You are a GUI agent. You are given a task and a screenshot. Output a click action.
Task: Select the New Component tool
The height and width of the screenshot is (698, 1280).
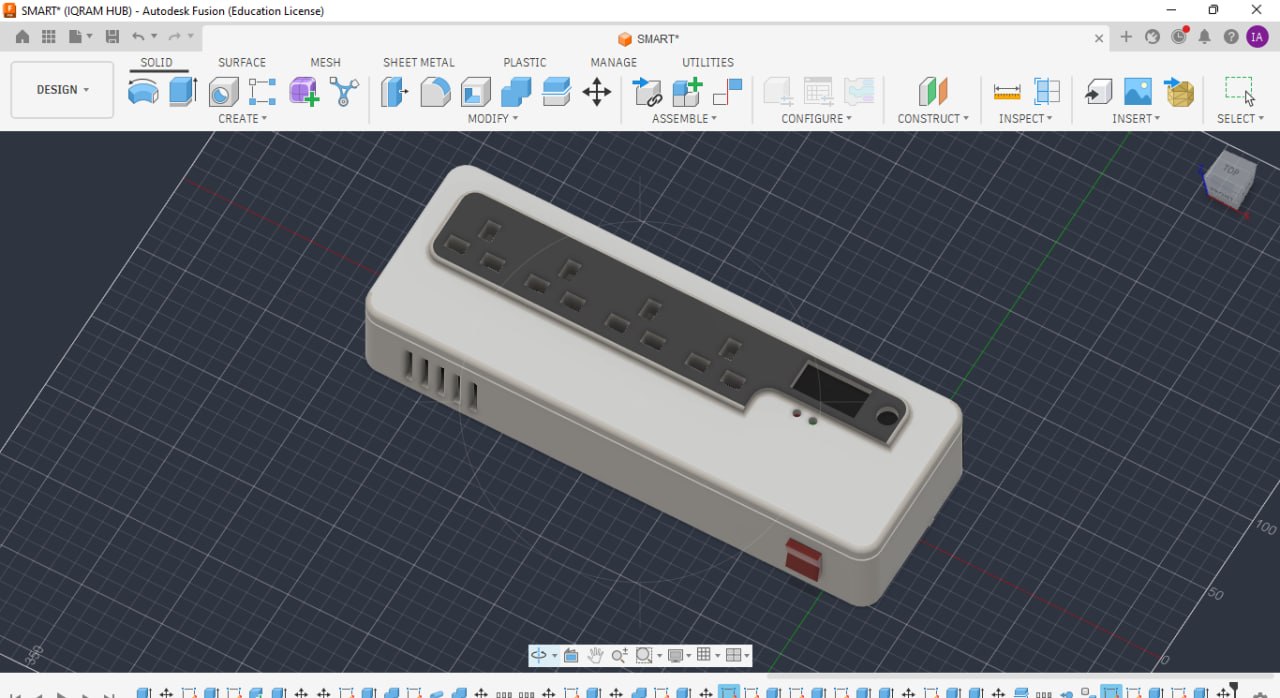click(688, 92)
